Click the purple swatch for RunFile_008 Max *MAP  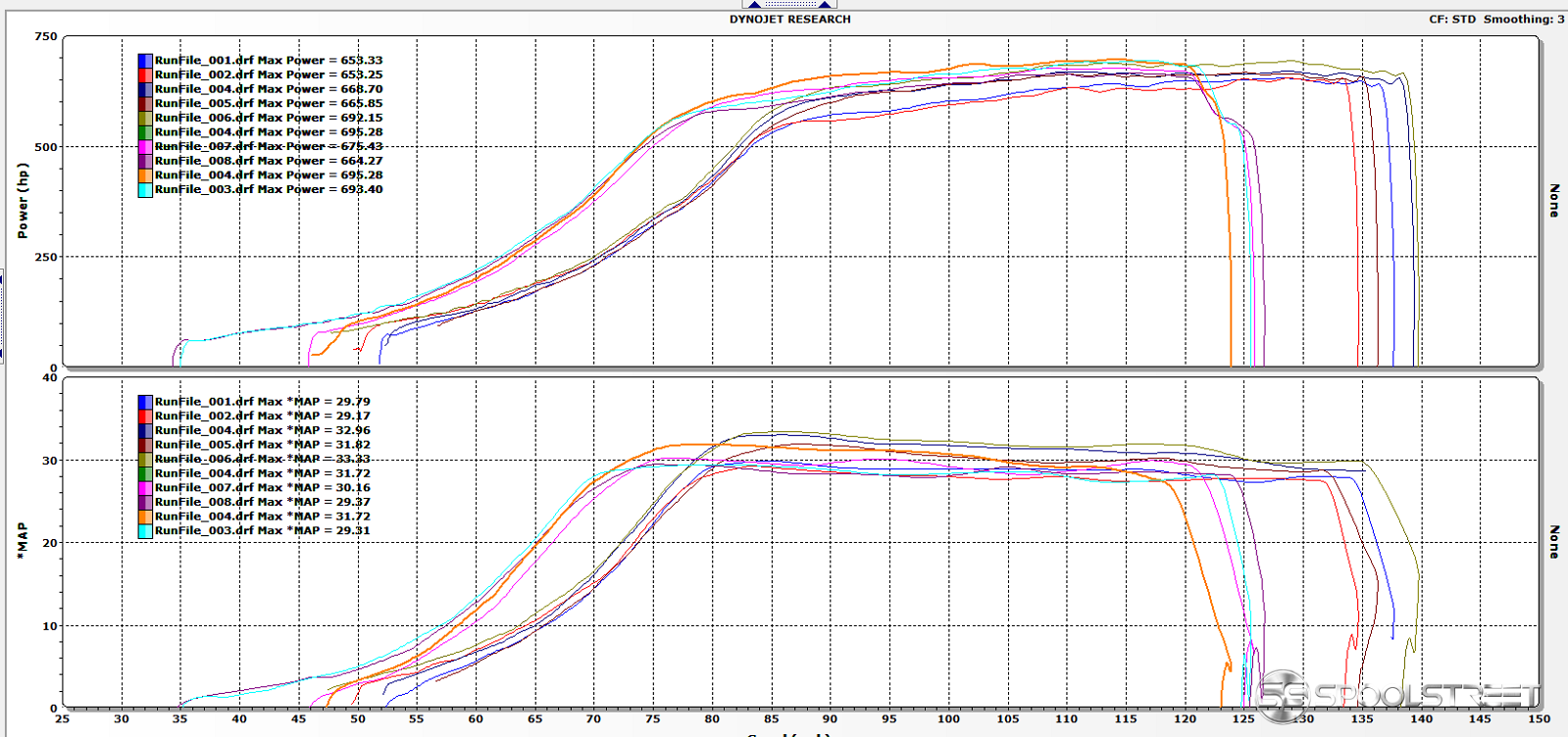tap(145, 503)
